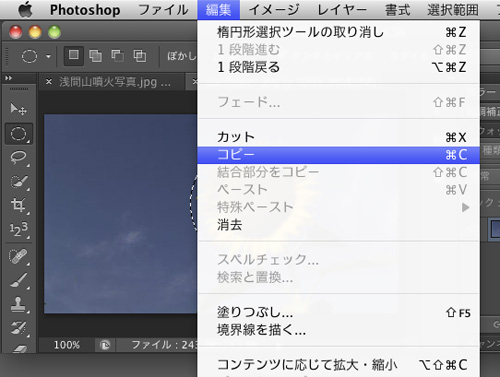
Task: Click the status bar preview icon
Action: coord(105,345)
